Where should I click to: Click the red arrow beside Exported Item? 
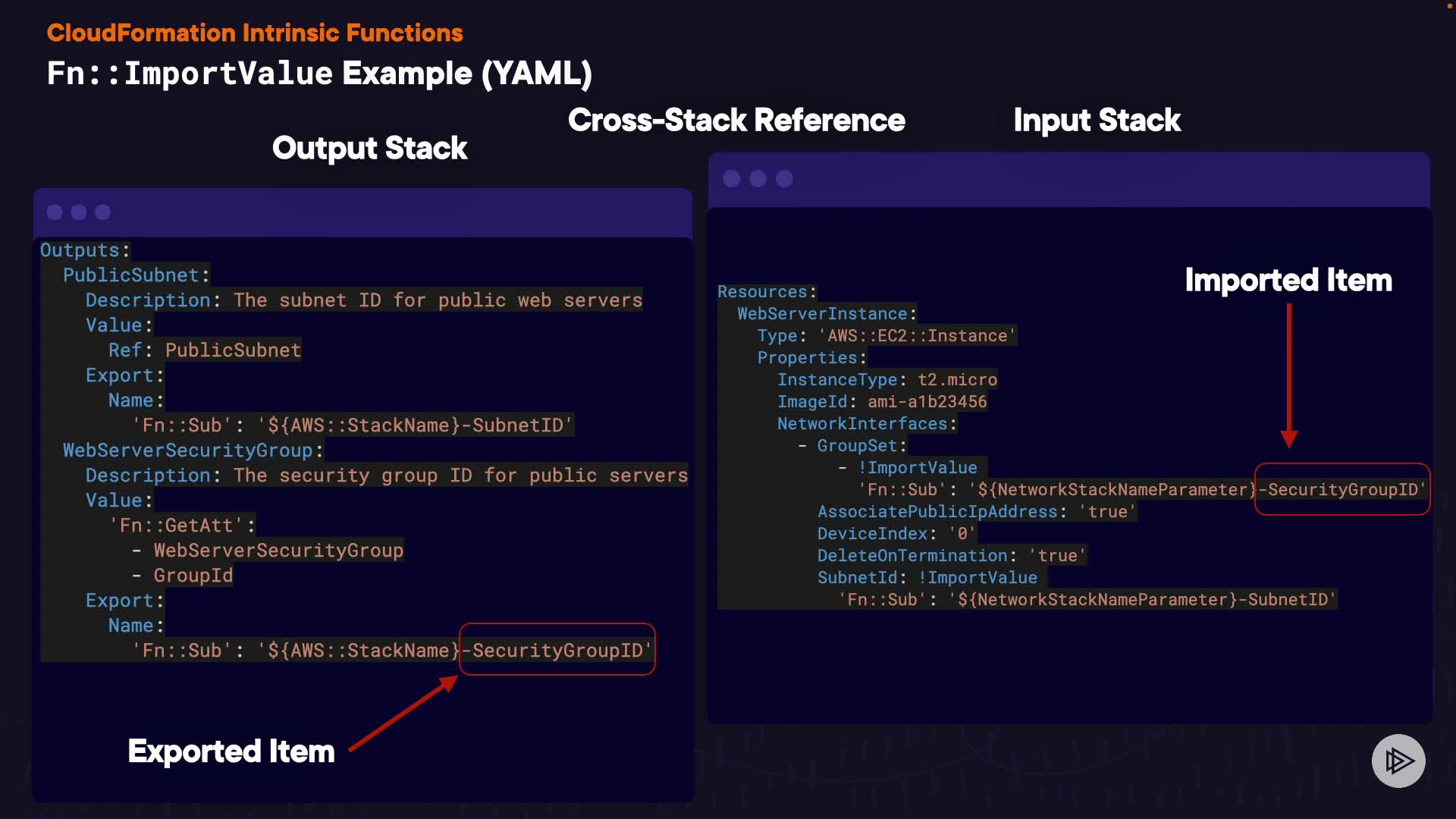(404, 713)
